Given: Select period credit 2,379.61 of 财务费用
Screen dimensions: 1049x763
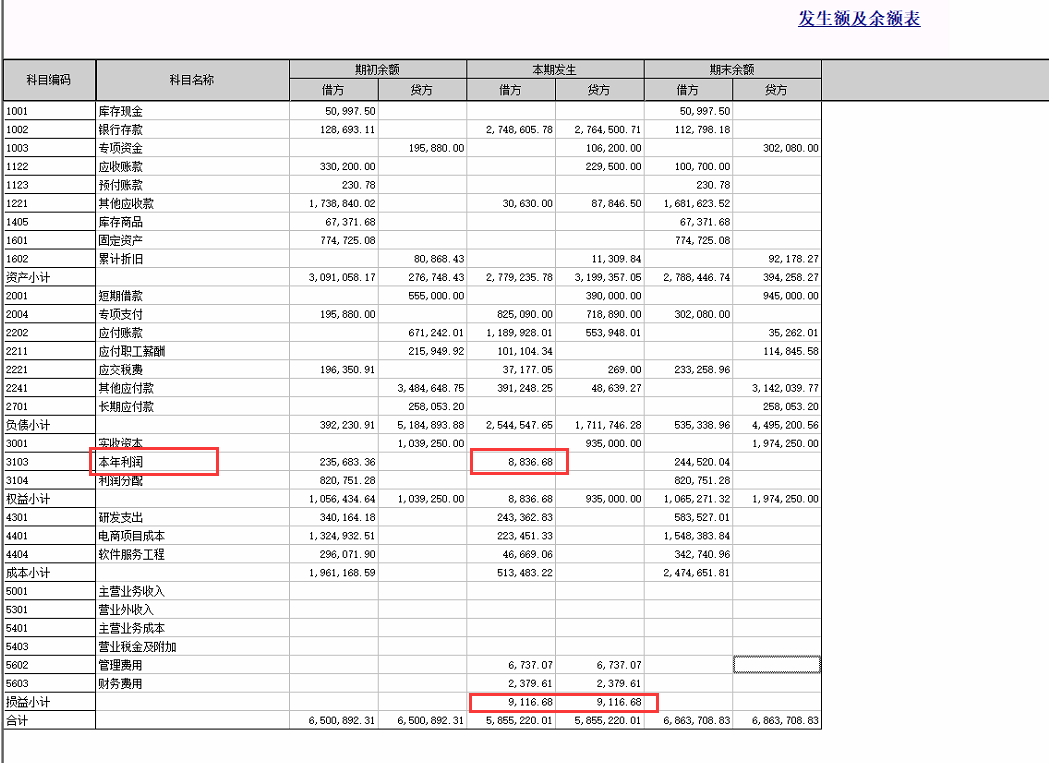Looking at the screenshot, I should click(619, 684).
